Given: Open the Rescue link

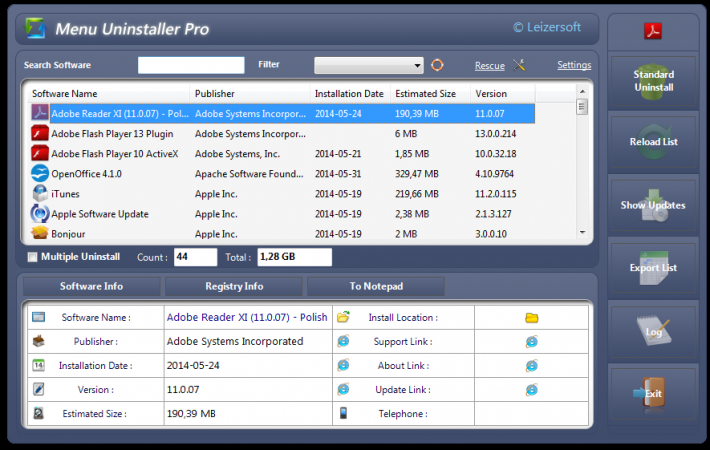Looking at the screenshot, I should point(489,66).
